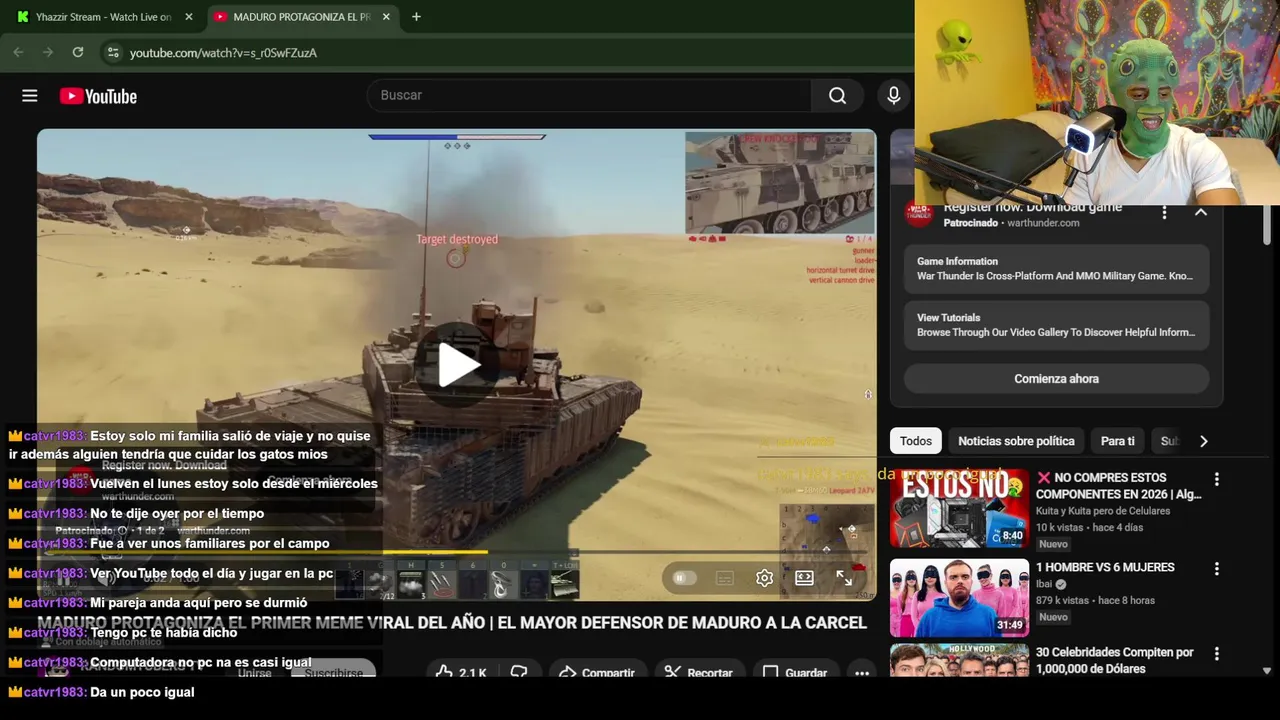Seek on the video progress bar
The image size is (1280, 720).
pyautogui.click(x=457, y=551)
